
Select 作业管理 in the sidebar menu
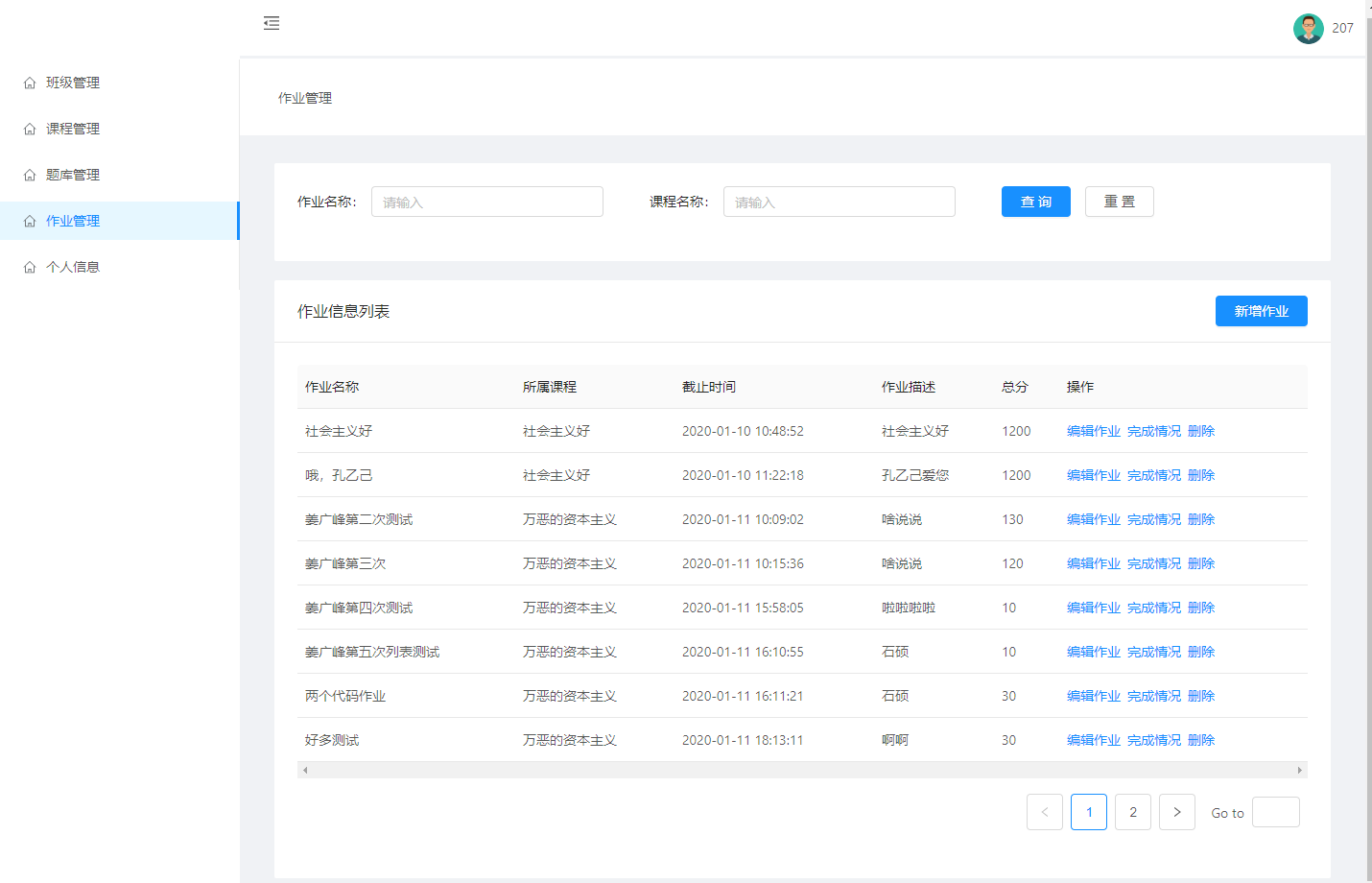point(73,221)
